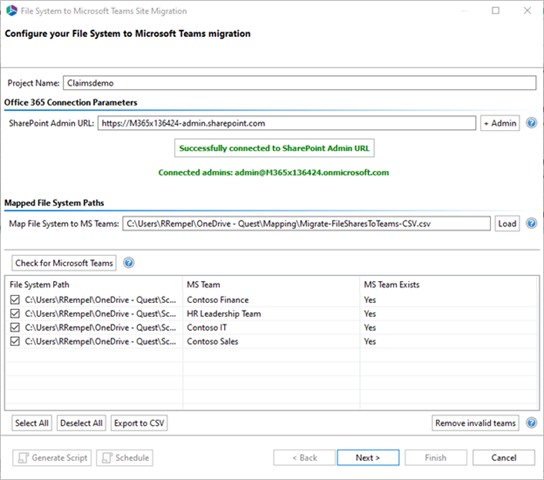
Task: Toggle the Contoso Sales row checkbox
Action: pyautogui.click(x=15, y=341)
